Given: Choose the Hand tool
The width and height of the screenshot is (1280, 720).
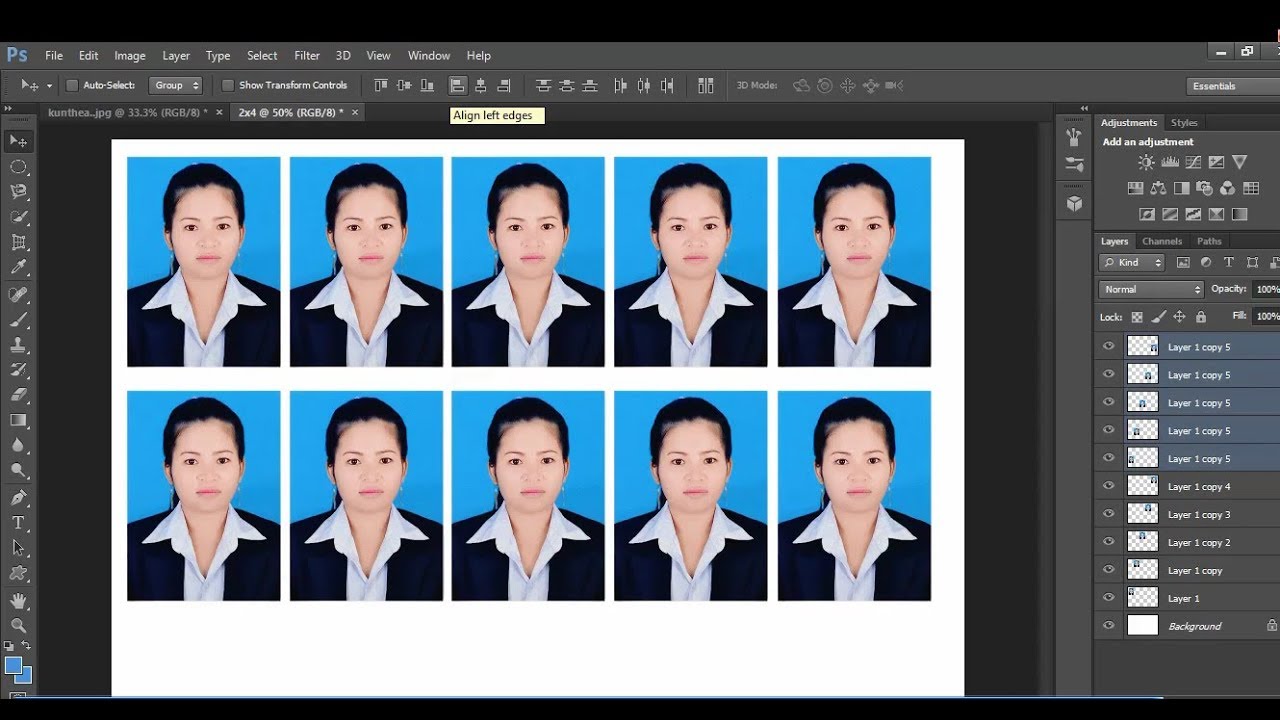Looking at the screenshot, I should [x=18, y=601].
